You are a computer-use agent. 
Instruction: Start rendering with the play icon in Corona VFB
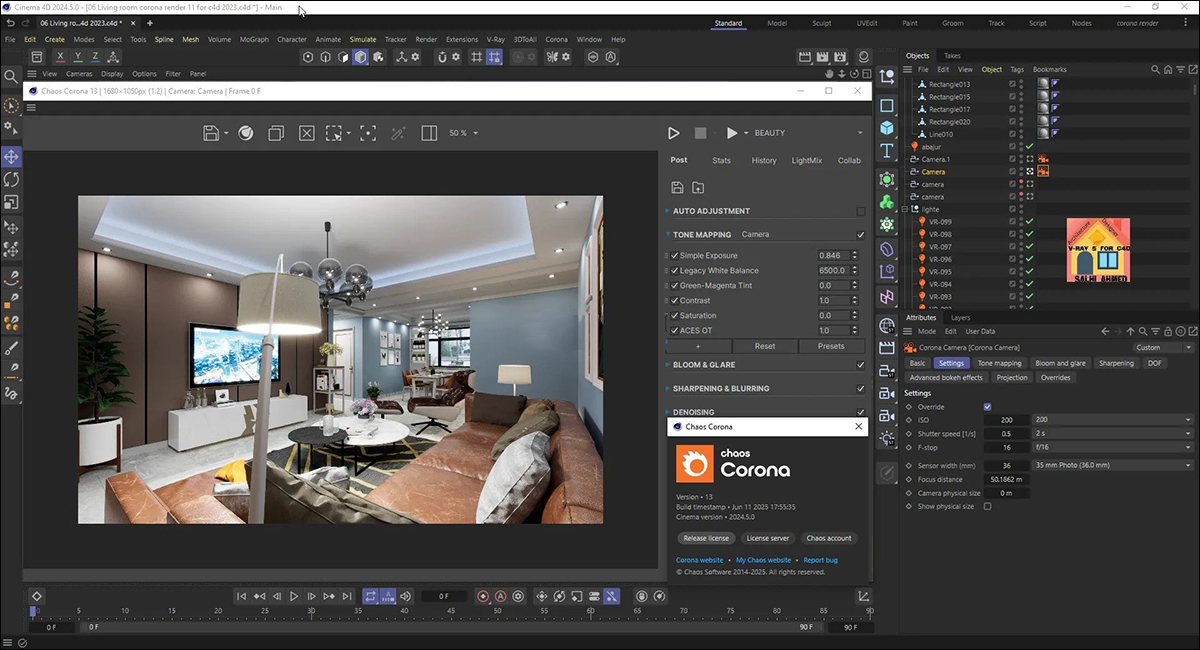[673, 132]
